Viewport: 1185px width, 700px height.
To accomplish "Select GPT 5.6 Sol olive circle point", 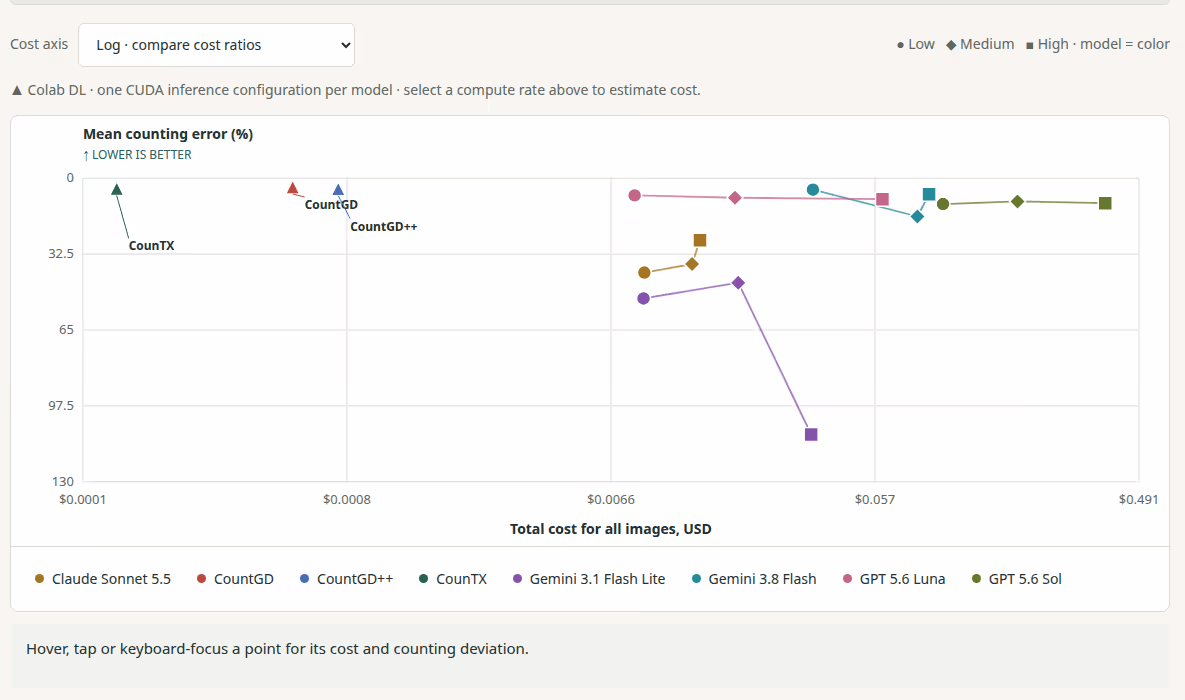I will click(942, 204).
